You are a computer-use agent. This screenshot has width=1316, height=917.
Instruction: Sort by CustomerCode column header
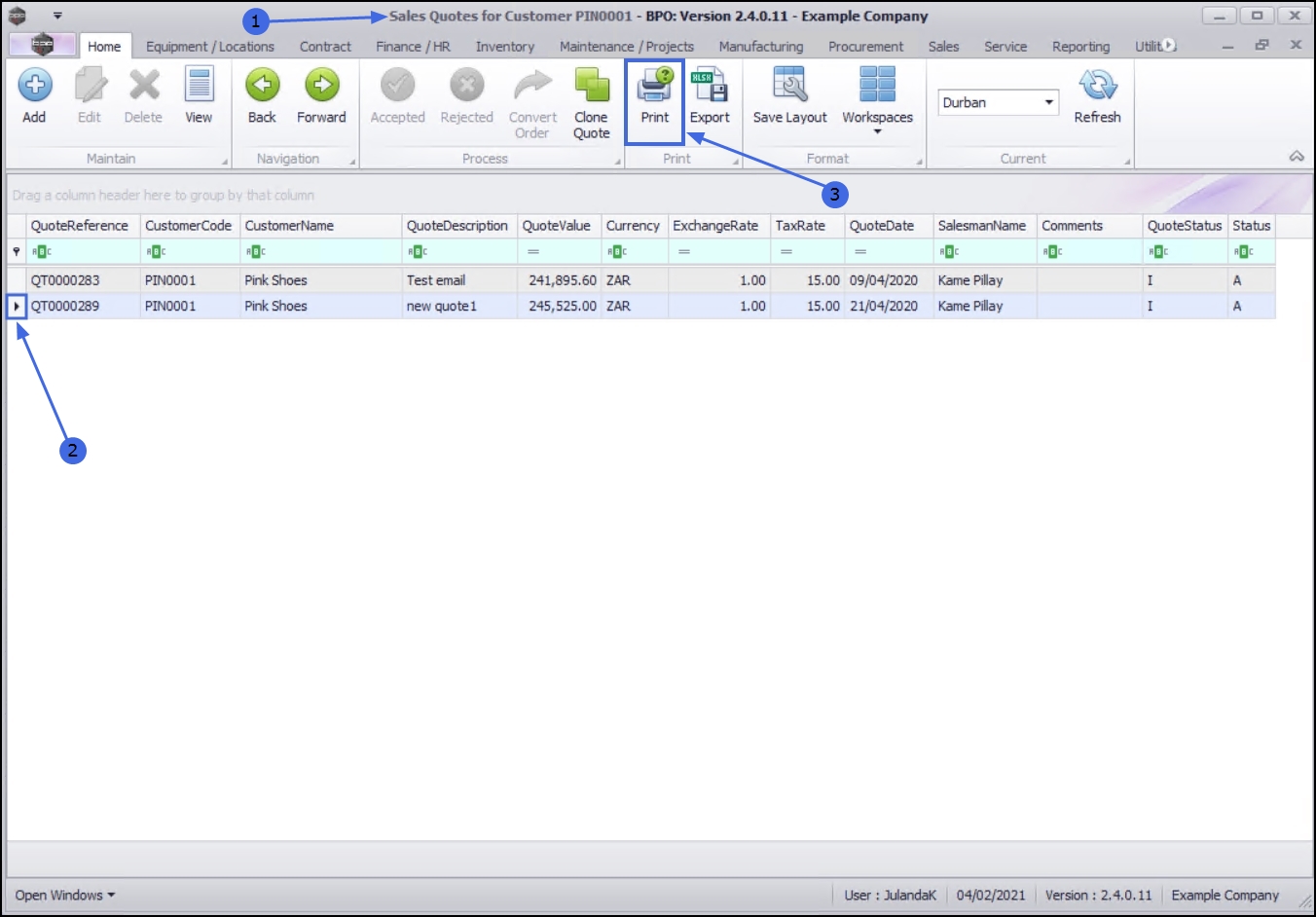tap(190, 226)
